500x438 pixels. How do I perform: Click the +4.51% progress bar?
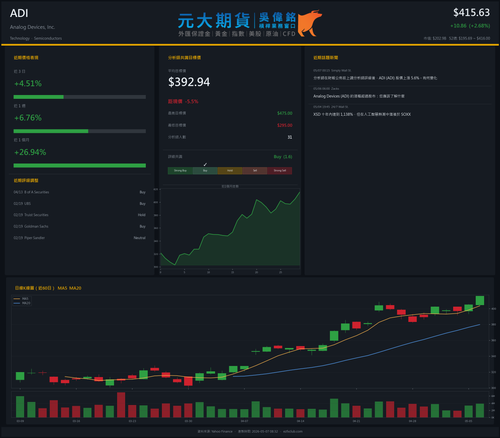pos(80,97)
